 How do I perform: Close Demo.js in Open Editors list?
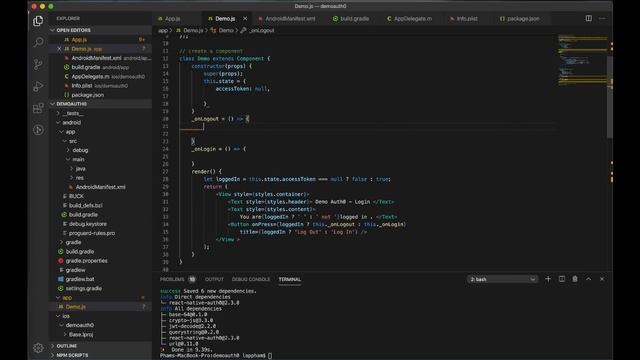click(59, 49)
